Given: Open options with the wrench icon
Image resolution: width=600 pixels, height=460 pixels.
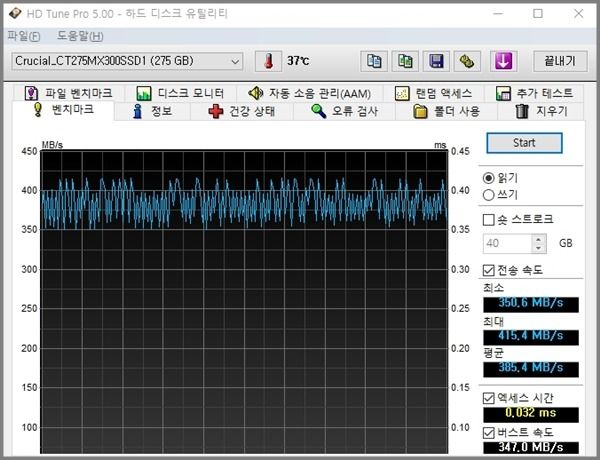Looking at the screenshot, I should coord(467,61).
